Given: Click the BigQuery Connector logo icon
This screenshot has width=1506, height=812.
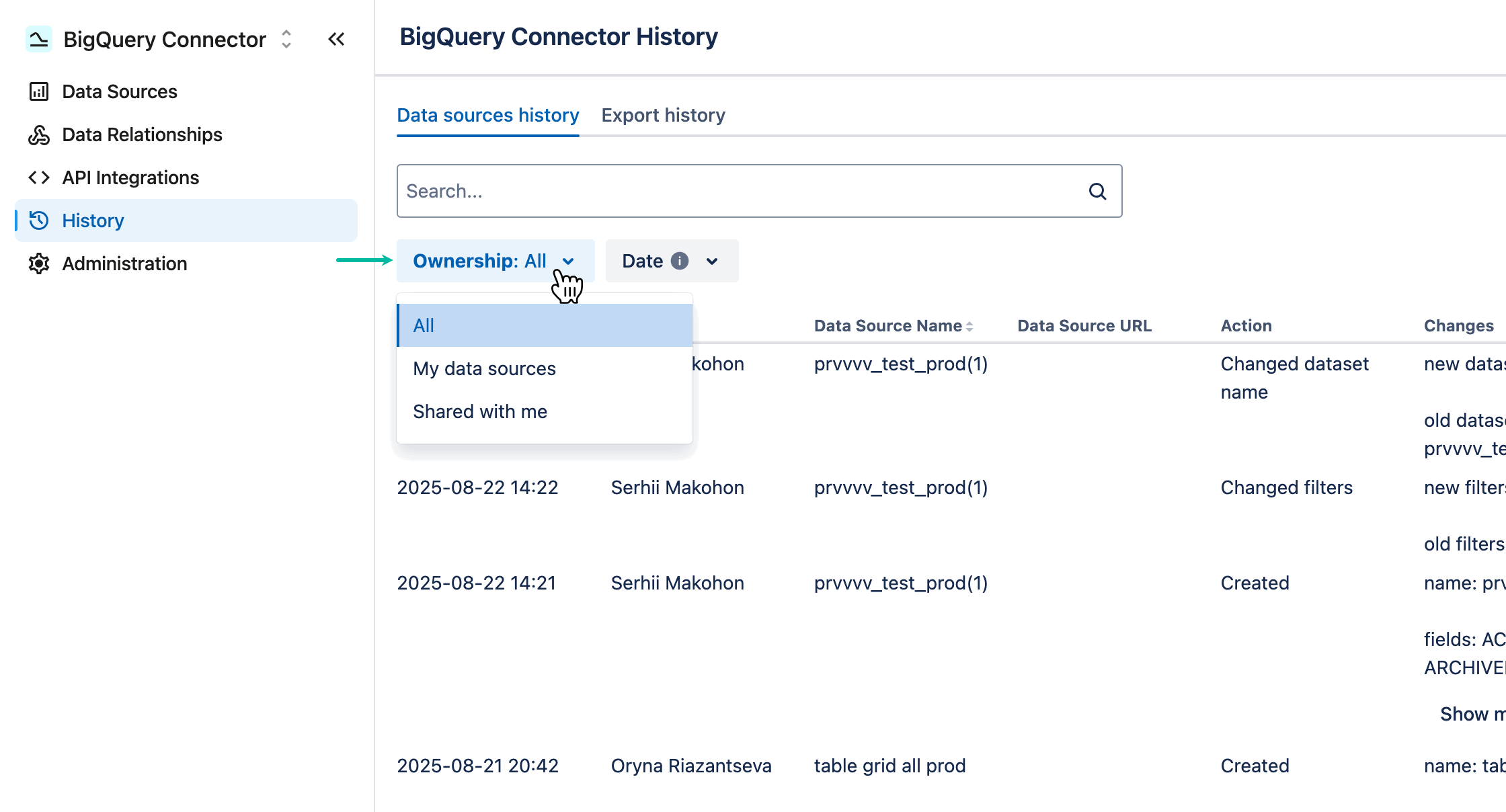Looking at the screenshot, I should (38, 39).
